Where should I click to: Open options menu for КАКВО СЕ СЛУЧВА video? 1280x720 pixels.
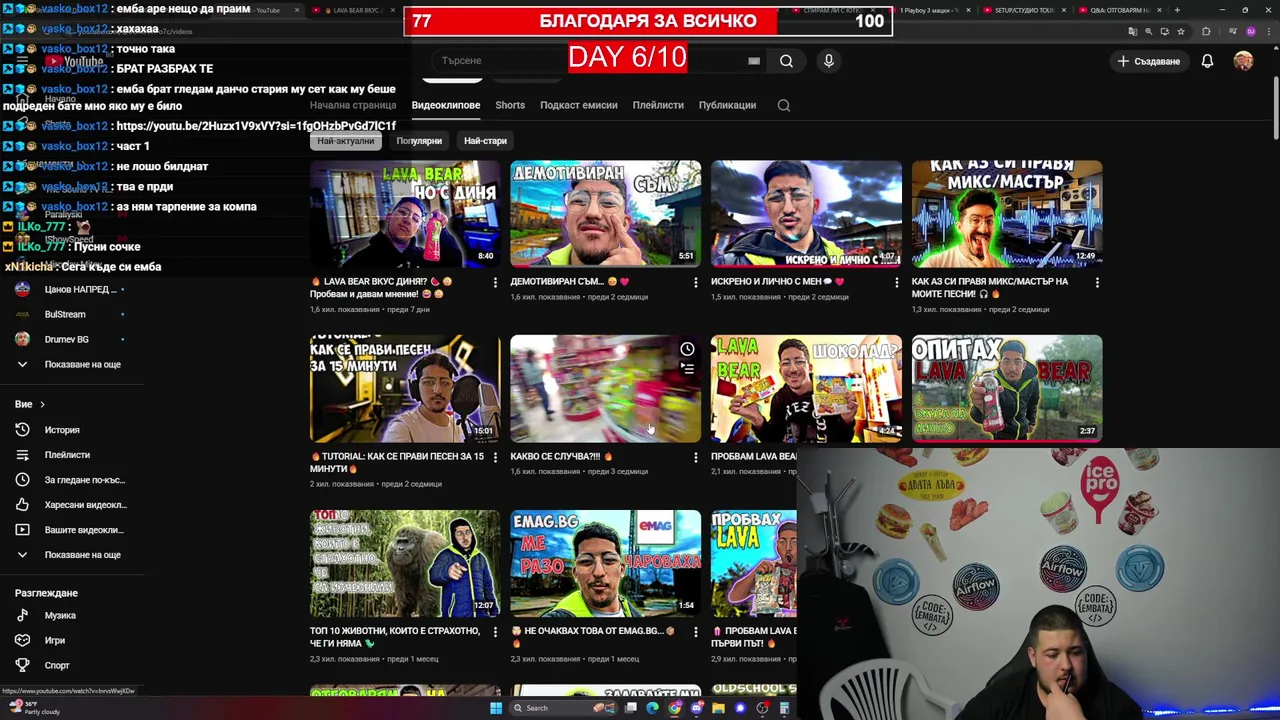[x=696, y=458]
